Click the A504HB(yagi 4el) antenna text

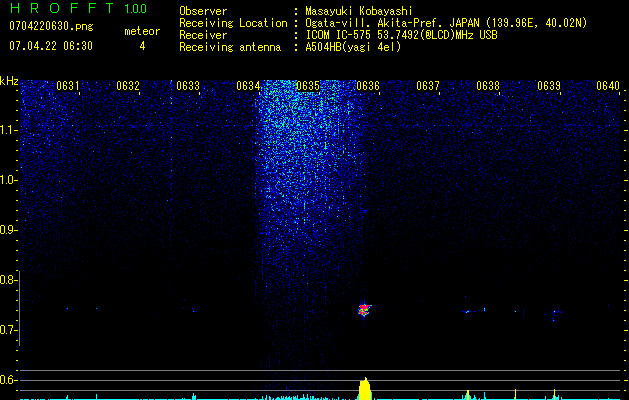point(353,47)
